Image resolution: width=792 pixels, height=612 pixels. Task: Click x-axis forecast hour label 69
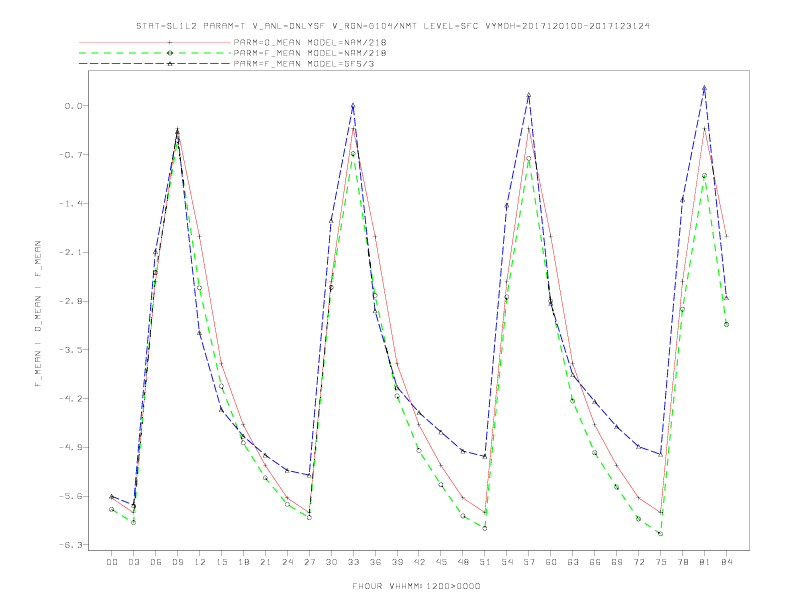[617, 562]
